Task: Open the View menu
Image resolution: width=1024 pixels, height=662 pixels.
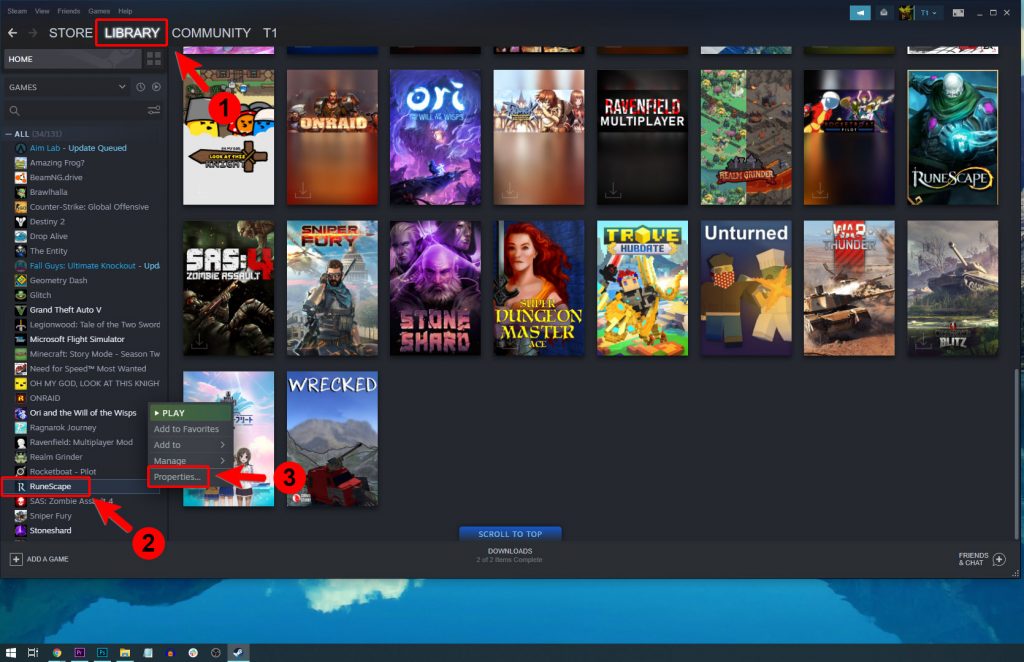Action: 42,11
